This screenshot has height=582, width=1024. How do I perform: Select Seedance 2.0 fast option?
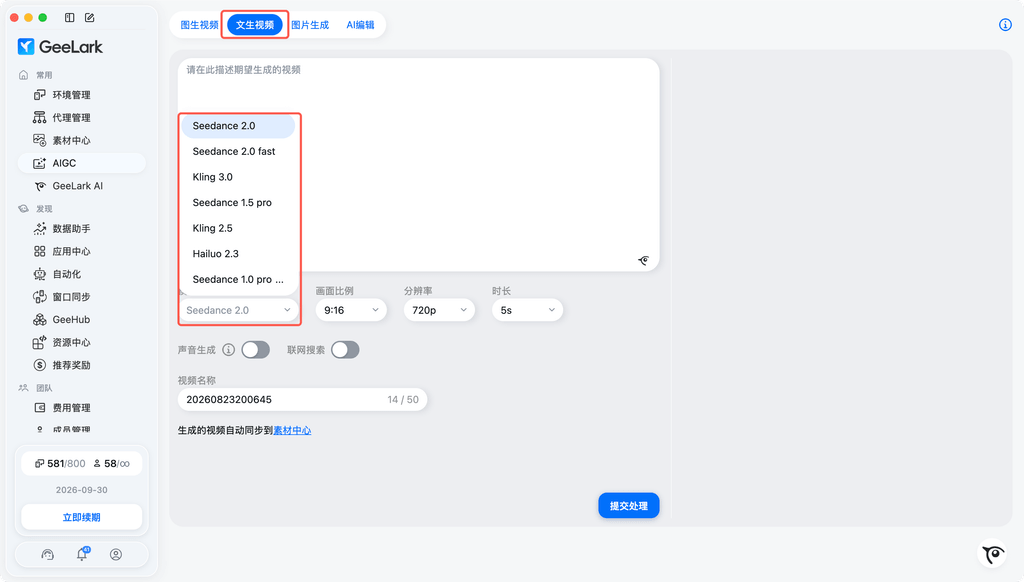click(x=238, y=151)
